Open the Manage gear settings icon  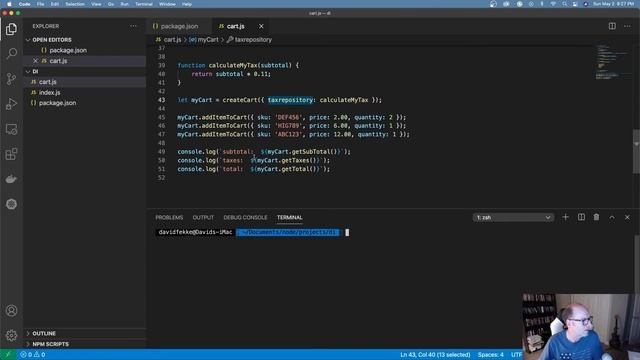click(11, 336)
